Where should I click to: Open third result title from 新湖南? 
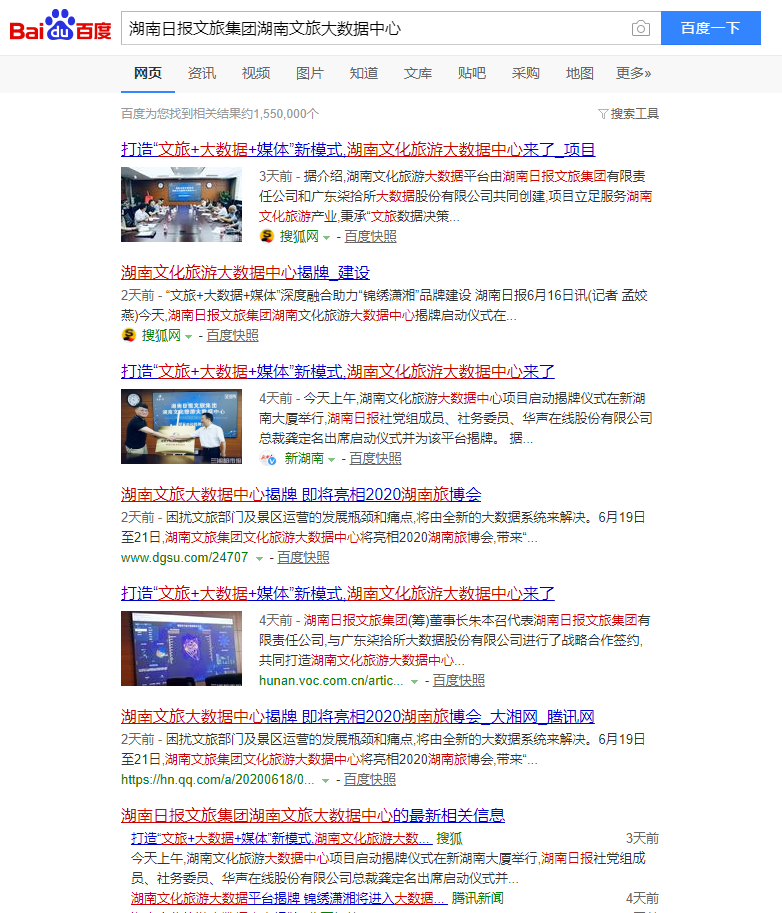338,371
